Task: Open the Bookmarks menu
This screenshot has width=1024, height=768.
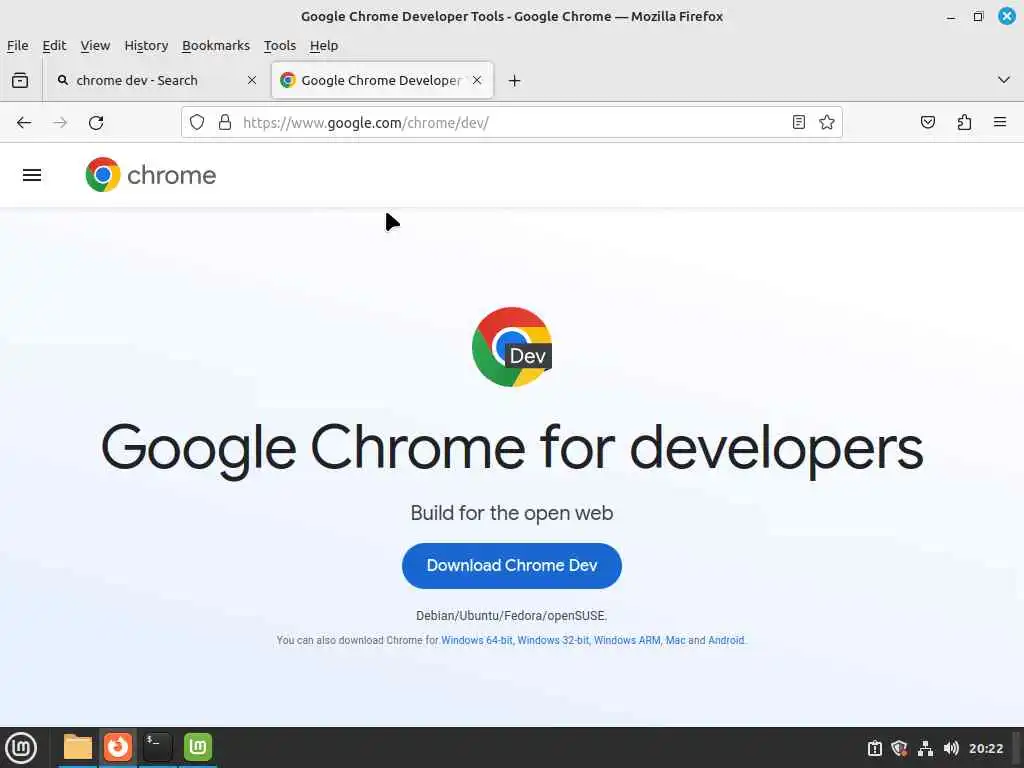Action: [216, 46]
